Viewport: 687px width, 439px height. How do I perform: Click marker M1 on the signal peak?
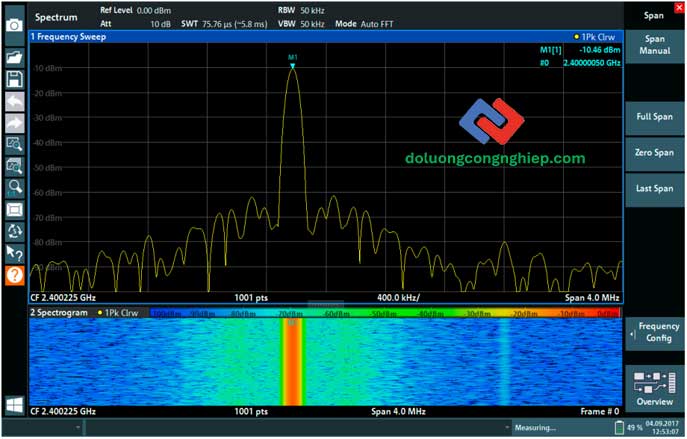click(x=292, y=62)
